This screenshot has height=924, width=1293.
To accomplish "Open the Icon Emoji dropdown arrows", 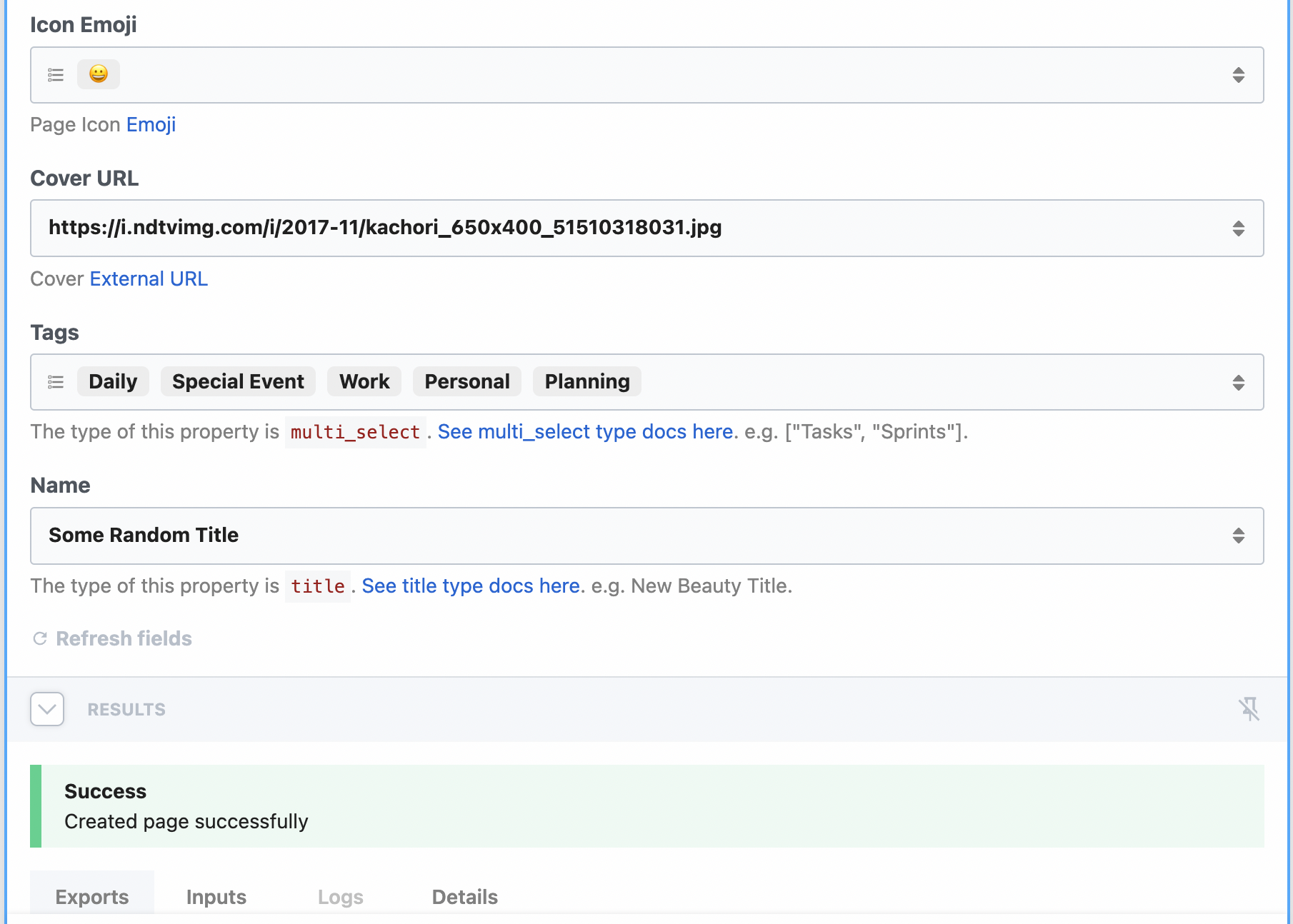I will pyautogui.click(x=1239, y=75).
